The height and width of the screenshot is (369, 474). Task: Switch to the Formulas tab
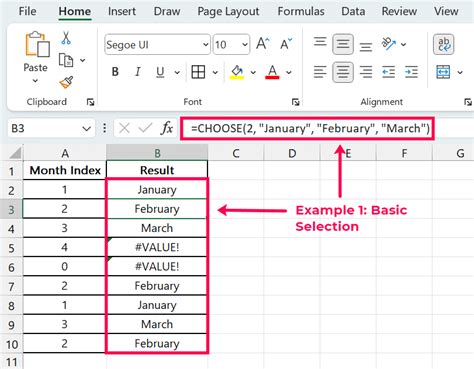coord(301,11)
